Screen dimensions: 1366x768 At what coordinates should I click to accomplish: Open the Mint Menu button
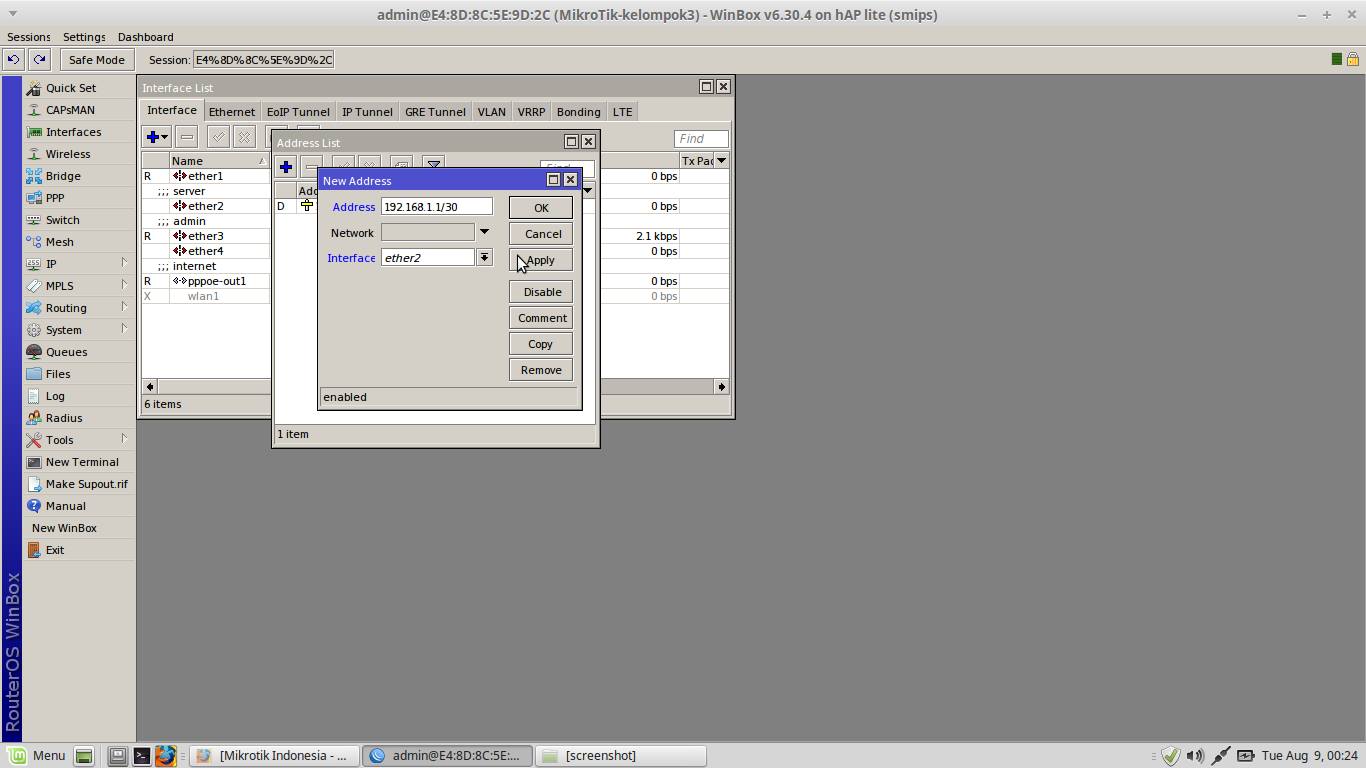click(37, 756)
